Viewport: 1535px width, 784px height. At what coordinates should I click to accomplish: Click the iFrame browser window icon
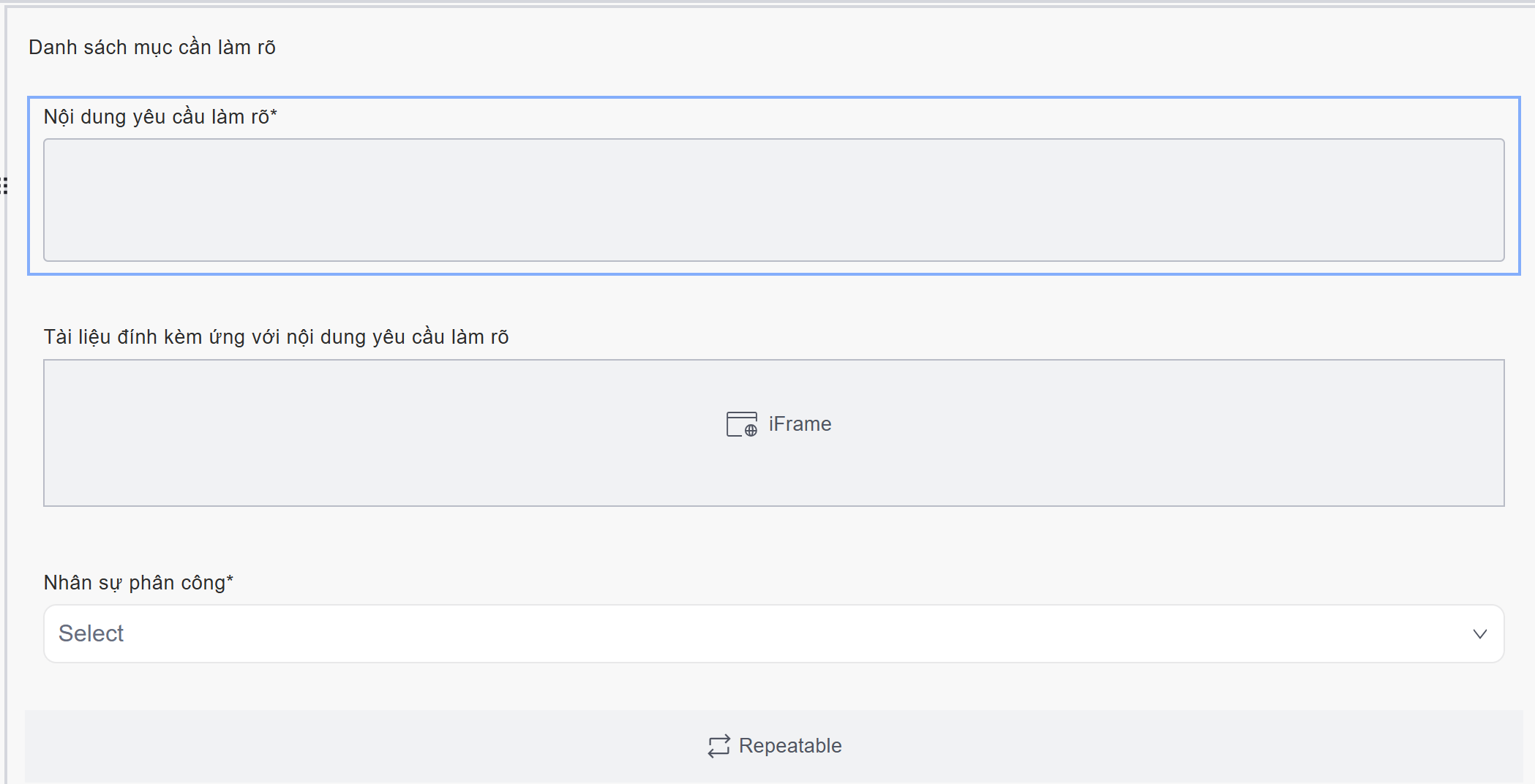[741, 424]
